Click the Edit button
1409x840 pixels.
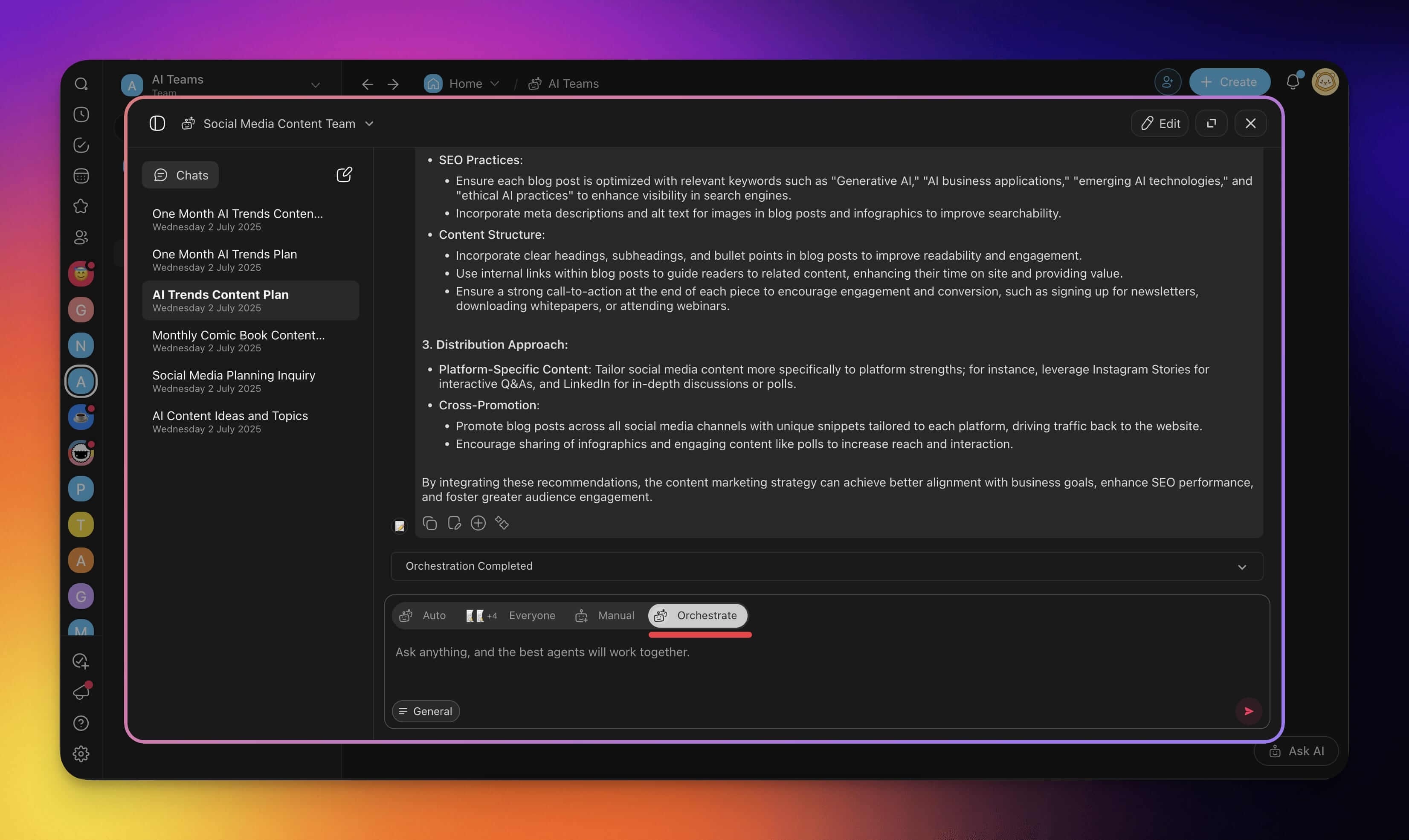(x=1160, y=123)
